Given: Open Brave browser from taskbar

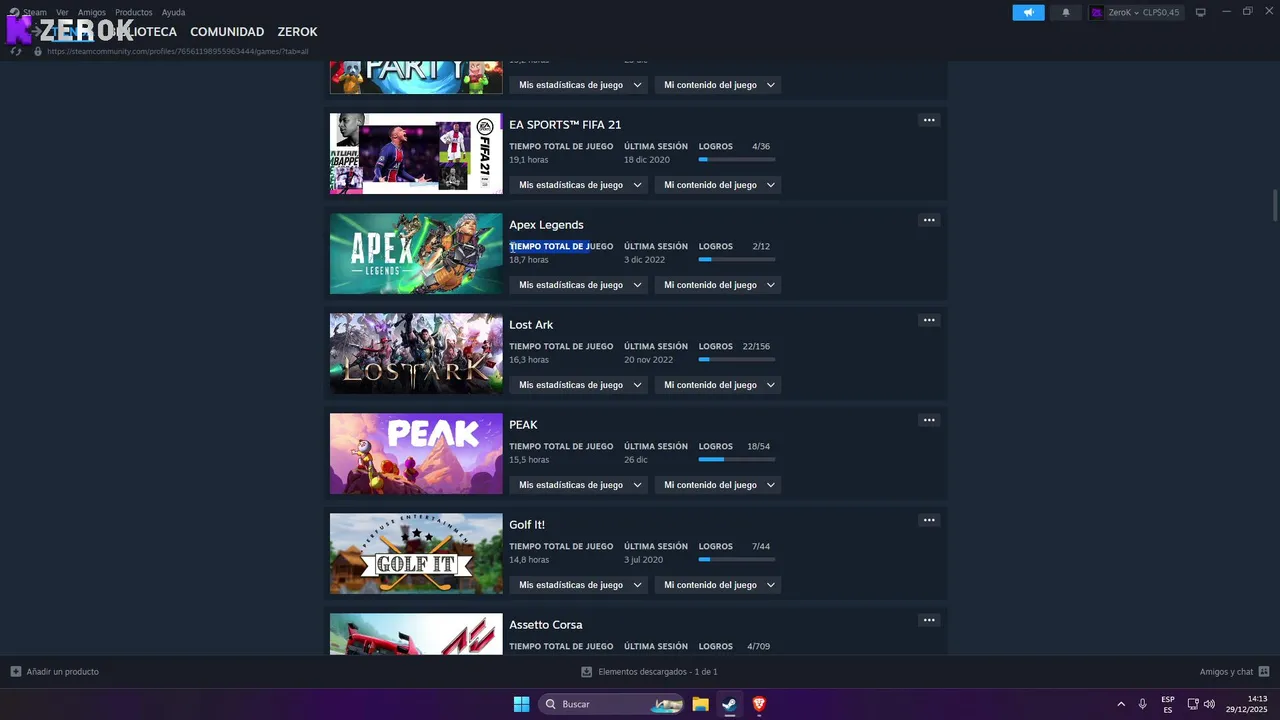Looking at the screenshot, I should (x=759, y=704).
